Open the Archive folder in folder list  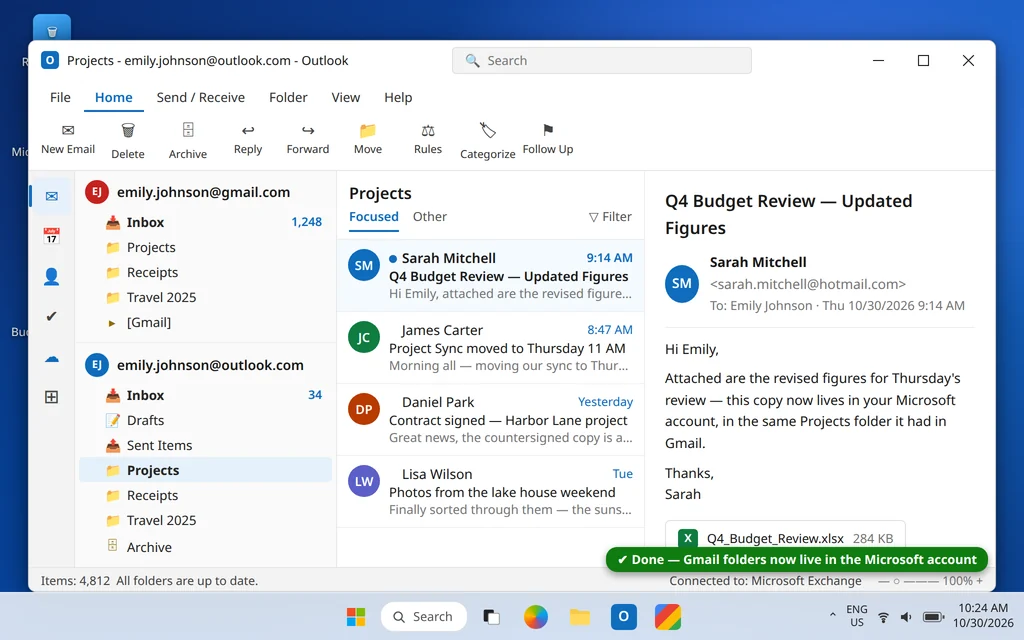[206, 547]
